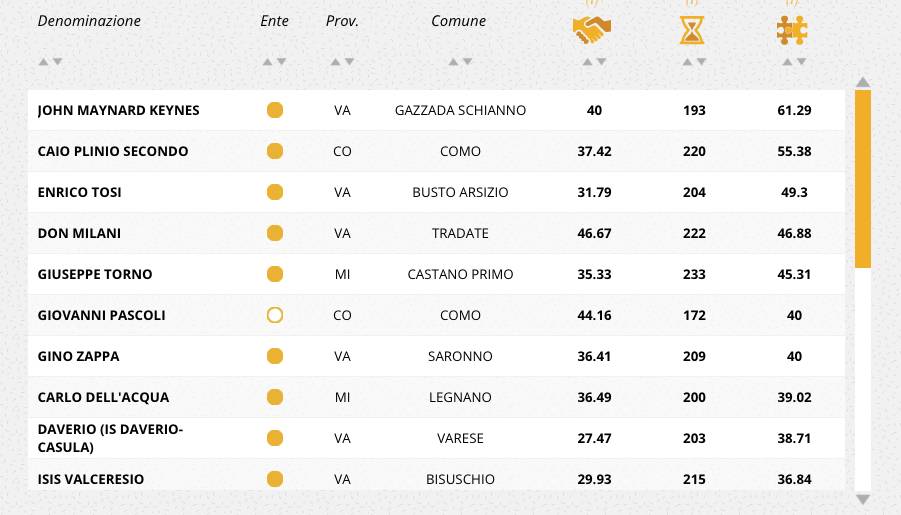Sort puzzle column descending arrow
This screenshot has width=901, height=515.
[801, 62]
